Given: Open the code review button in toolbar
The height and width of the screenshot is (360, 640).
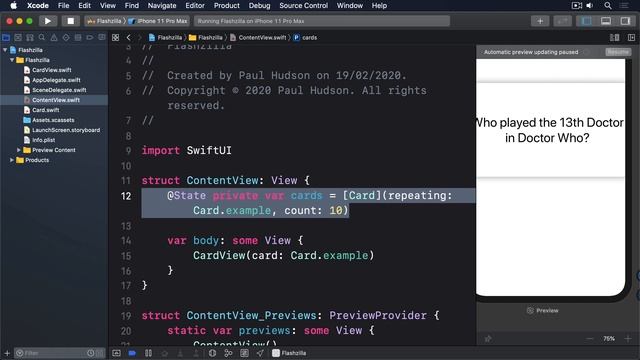Looking at the screenshot, I should 562,21.
